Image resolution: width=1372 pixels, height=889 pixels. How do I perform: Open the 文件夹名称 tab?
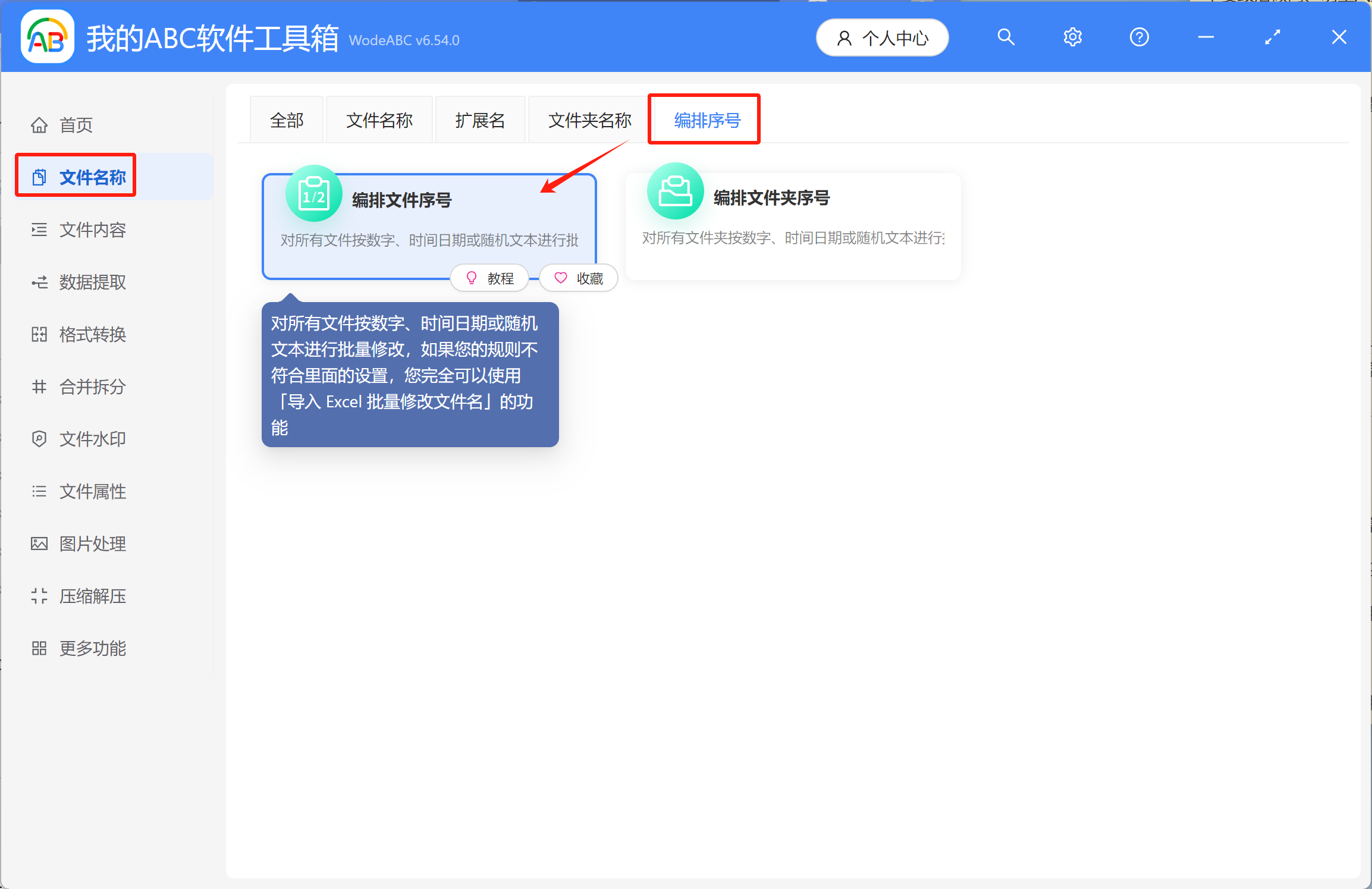[x=589, y=120]
